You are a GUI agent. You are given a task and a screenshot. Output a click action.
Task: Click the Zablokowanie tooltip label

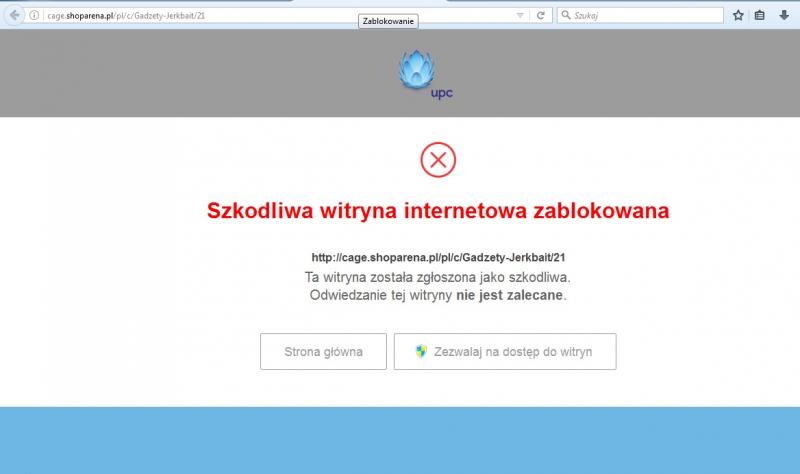coord(389,21)
